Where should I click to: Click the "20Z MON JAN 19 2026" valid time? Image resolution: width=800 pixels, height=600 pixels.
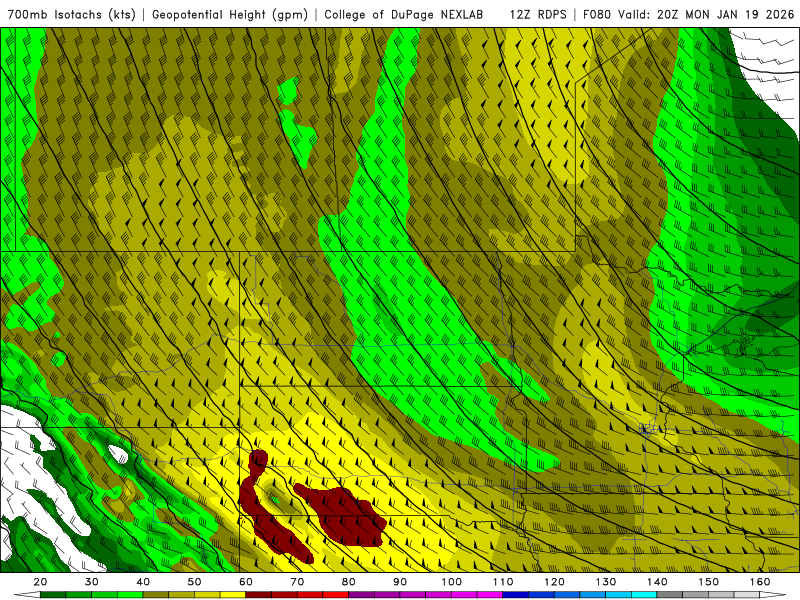pos(728,14)
